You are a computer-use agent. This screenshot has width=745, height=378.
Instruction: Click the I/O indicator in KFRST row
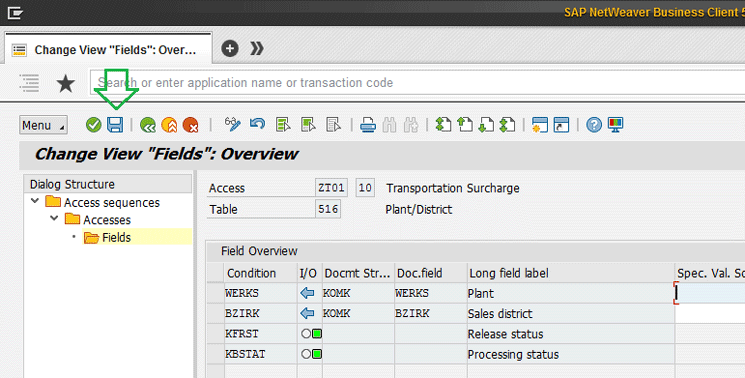tap(311, 334)
